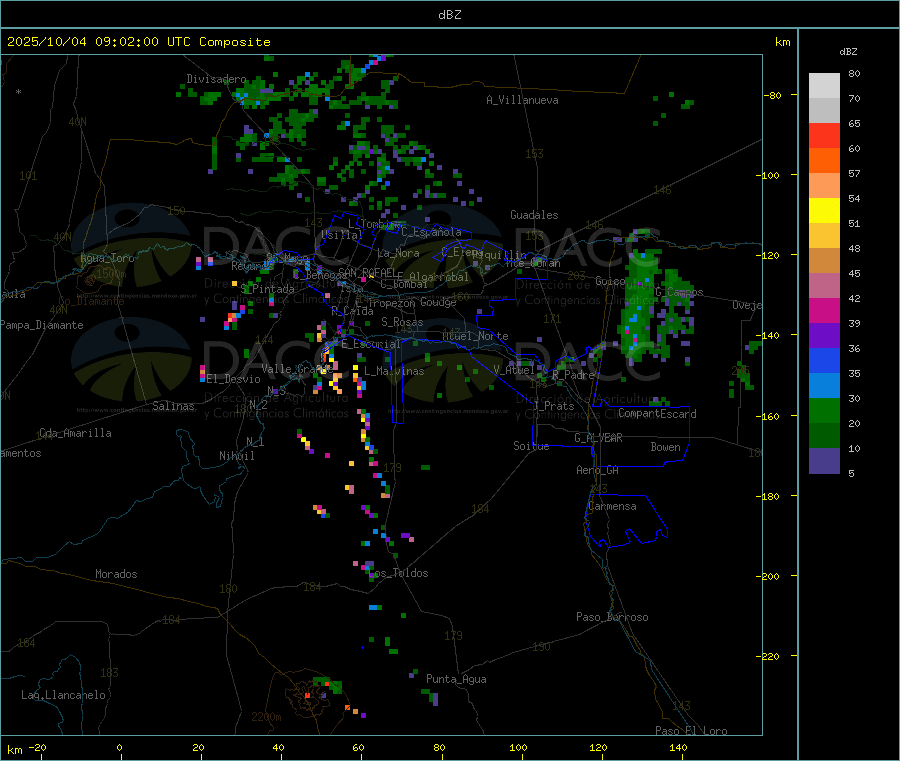Click the S_Pintada location label
The image size is (900, 761).
coord(267,289)
